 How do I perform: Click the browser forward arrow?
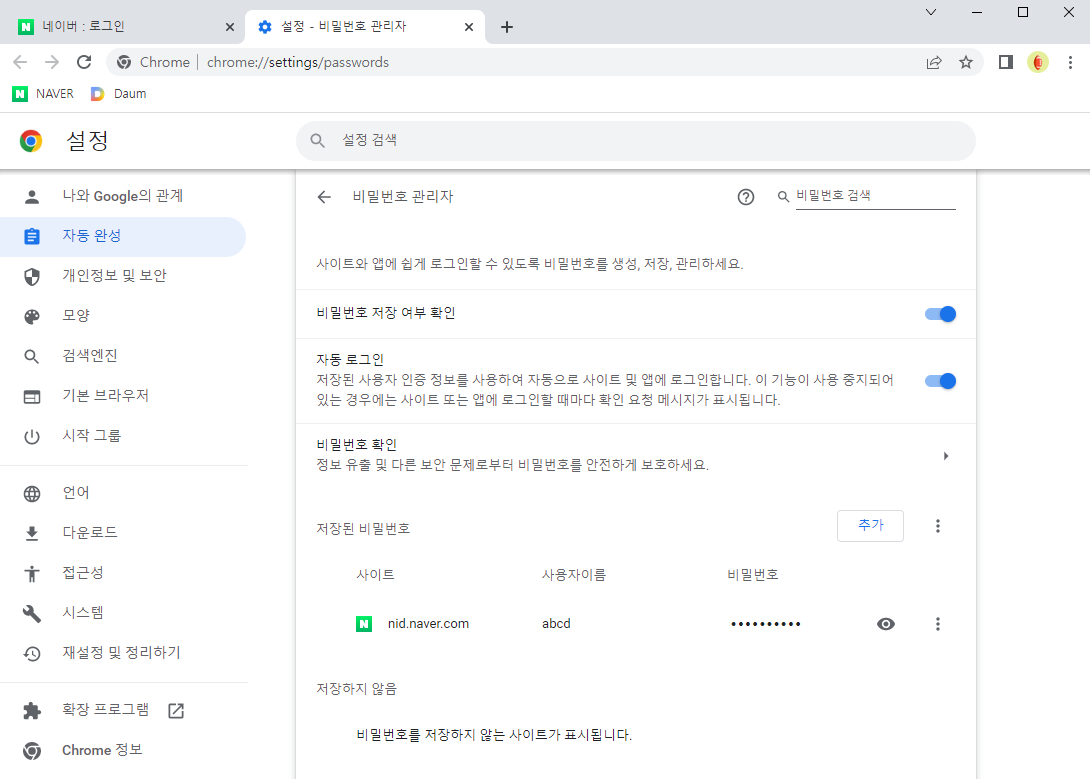coord(52,63)
